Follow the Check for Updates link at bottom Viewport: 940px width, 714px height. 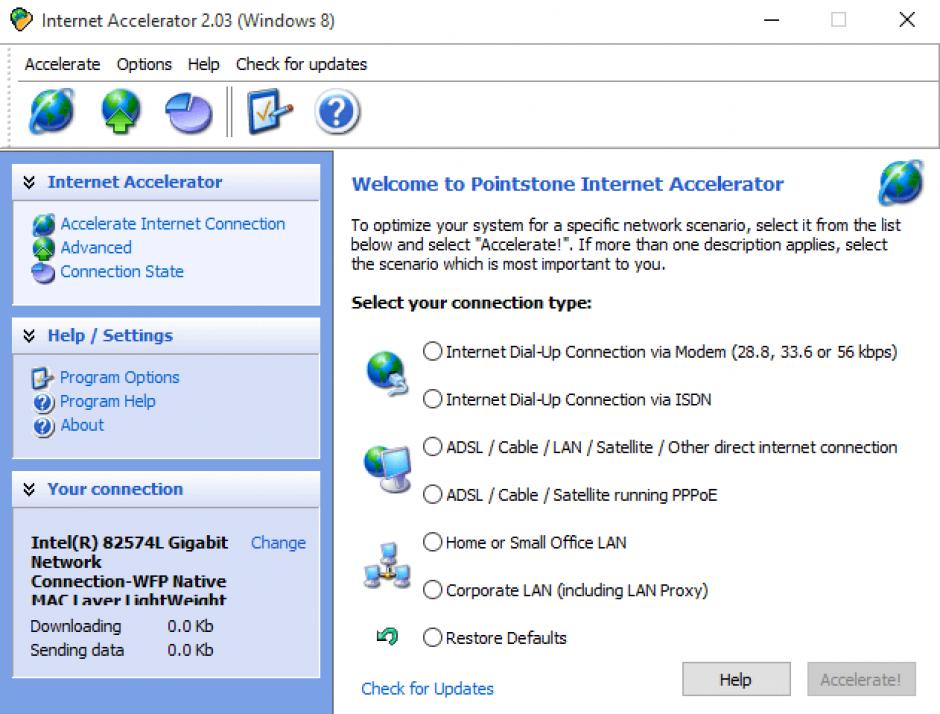click(x=427, y=688)
